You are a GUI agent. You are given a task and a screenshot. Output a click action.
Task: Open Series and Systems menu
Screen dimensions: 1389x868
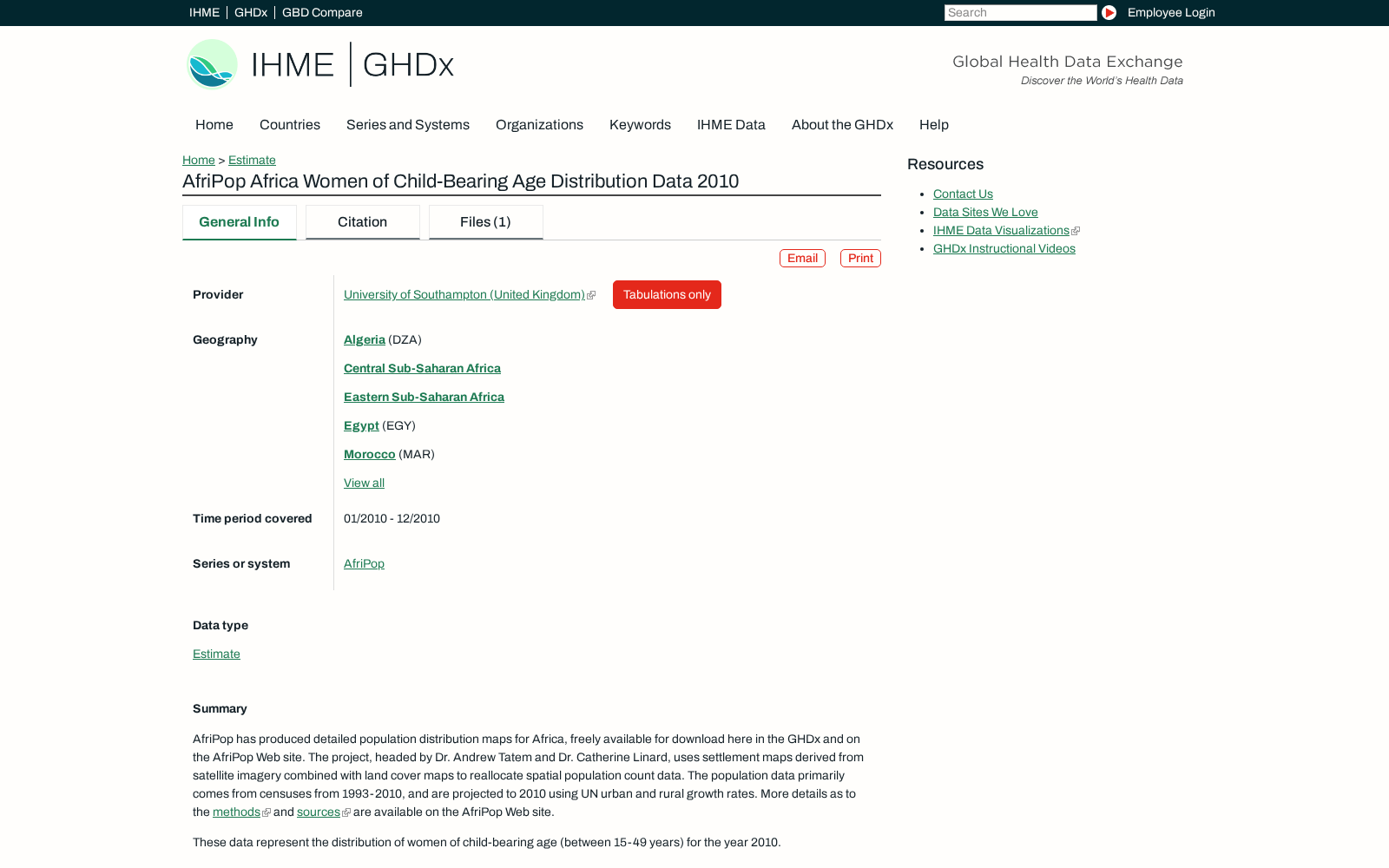coord(408,125)
